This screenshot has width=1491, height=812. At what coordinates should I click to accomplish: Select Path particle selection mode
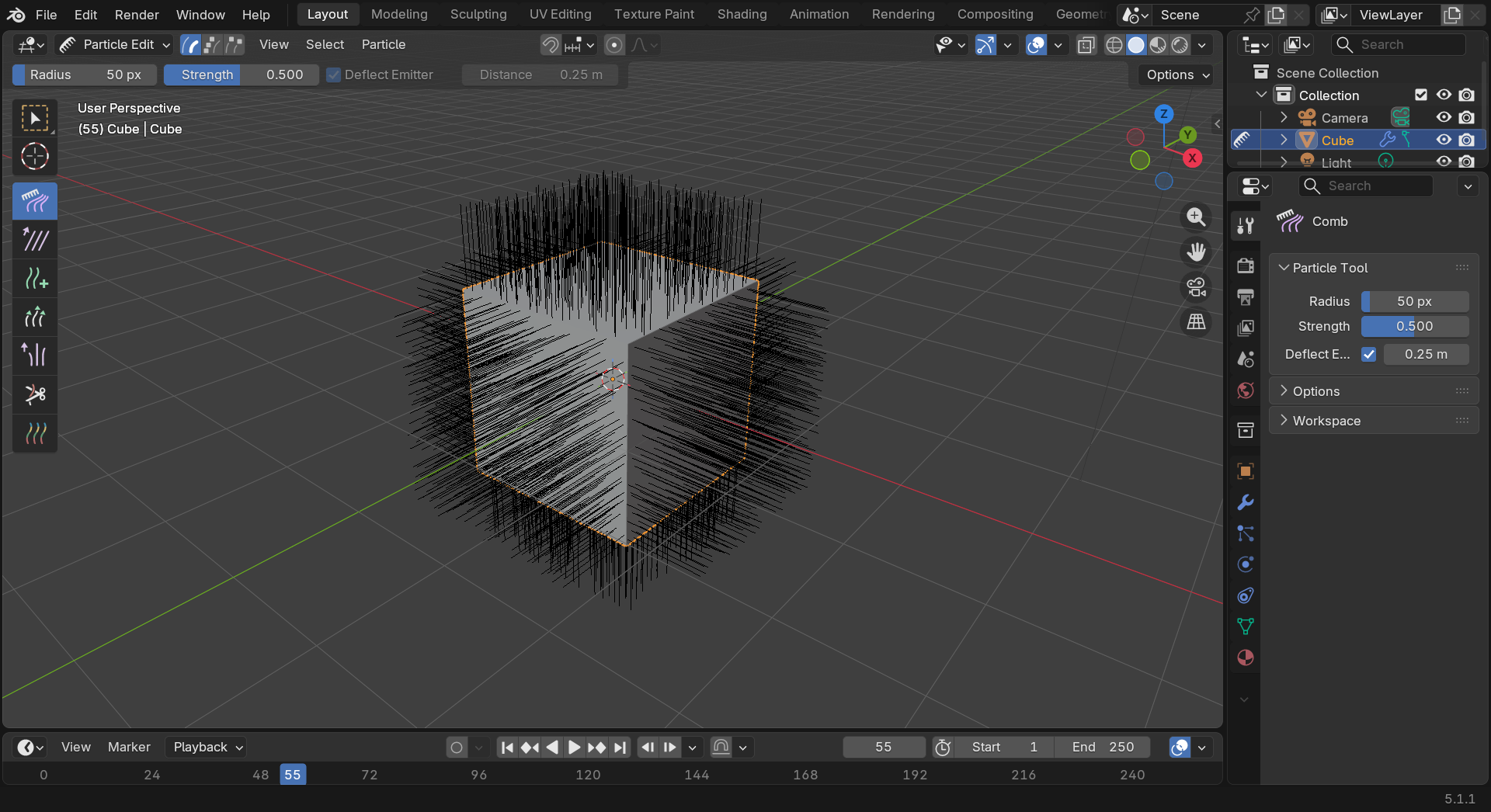(190, 45)
